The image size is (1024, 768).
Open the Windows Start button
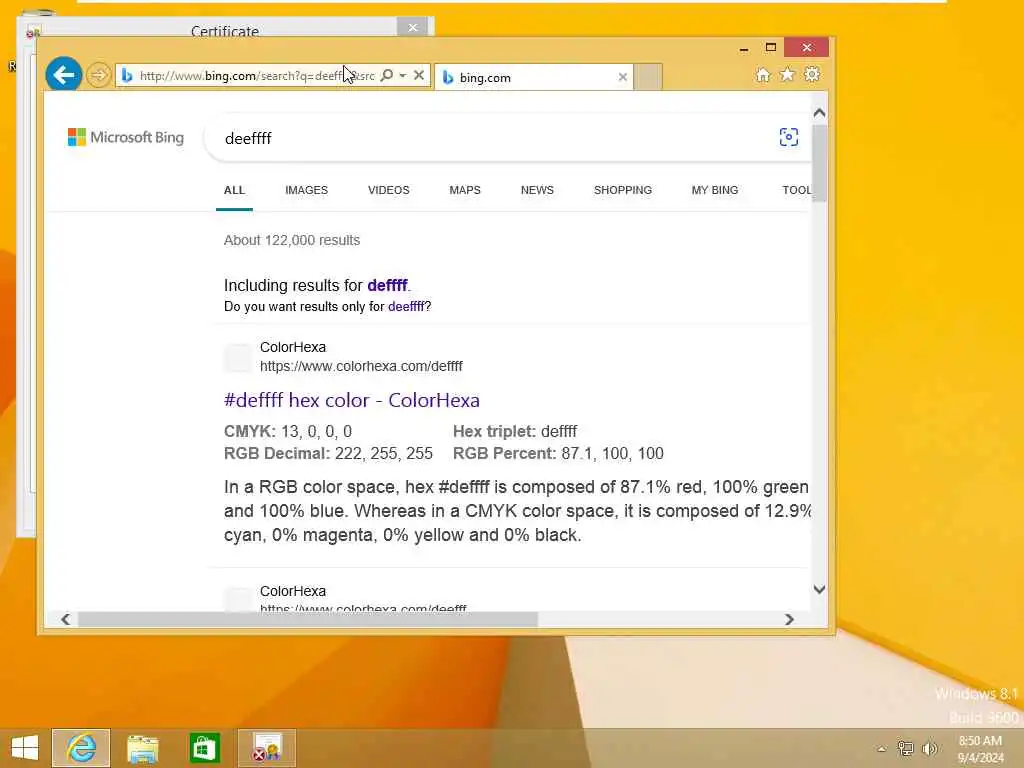pyautogui.click(x=25, y=748)
